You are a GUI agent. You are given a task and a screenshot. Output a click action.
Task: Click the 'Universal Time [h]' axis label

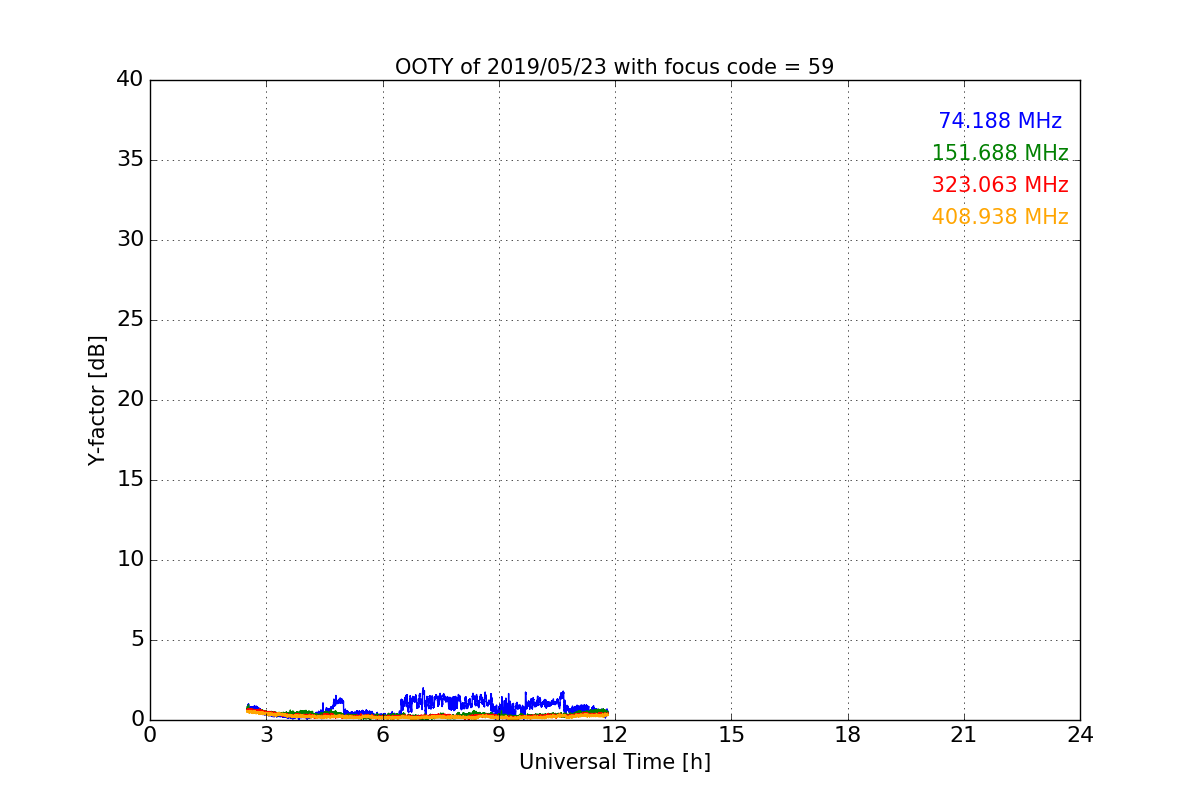point(615,762)
